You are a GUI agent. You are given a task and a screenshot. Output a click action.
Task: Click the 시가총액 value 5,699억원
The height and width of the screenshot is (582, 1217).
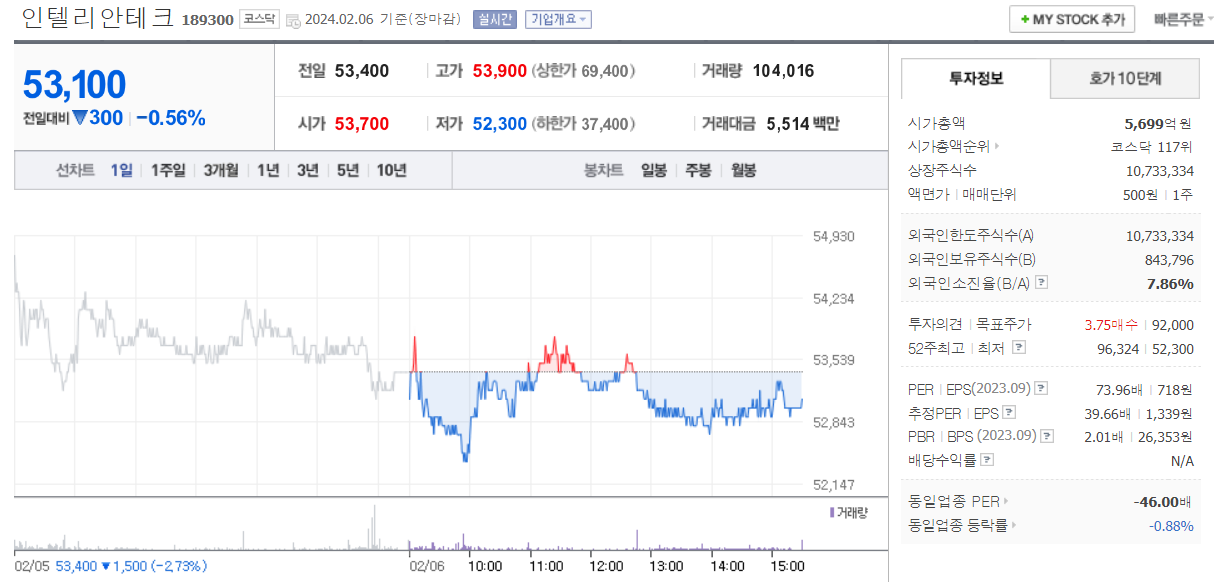coord(1158,123)
